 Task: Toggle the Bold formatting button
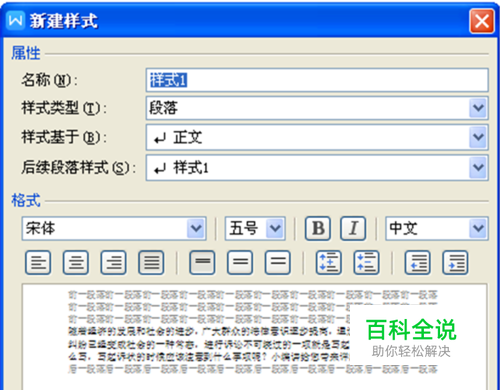pyautogui.click(x=318, y=229)
